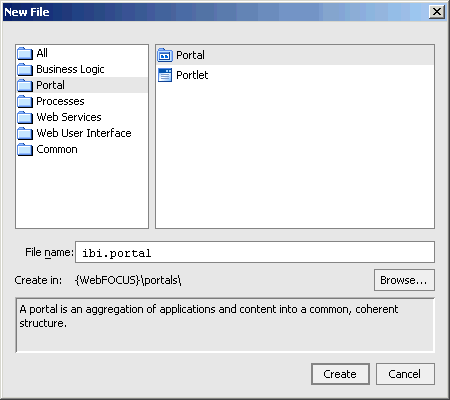Select the Business Logic category label
This screenshot has height=400, width=450.
click(70, 69)
